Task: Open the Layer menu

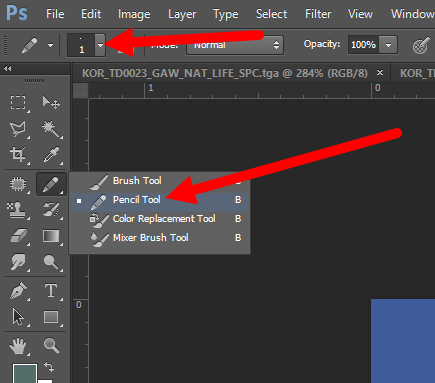Action: [x=182, y=14]
